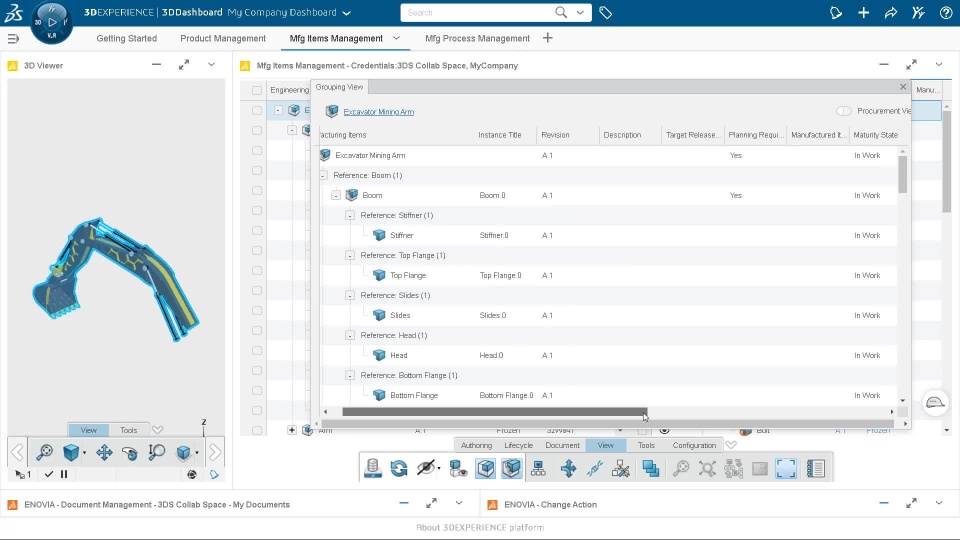Click the notebook list icon at toolbar end

[x=816, y=468]
